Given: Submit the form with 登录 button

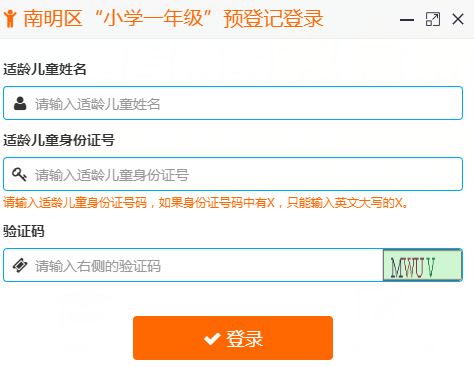Looking at the screenshot, I should 233,338.
